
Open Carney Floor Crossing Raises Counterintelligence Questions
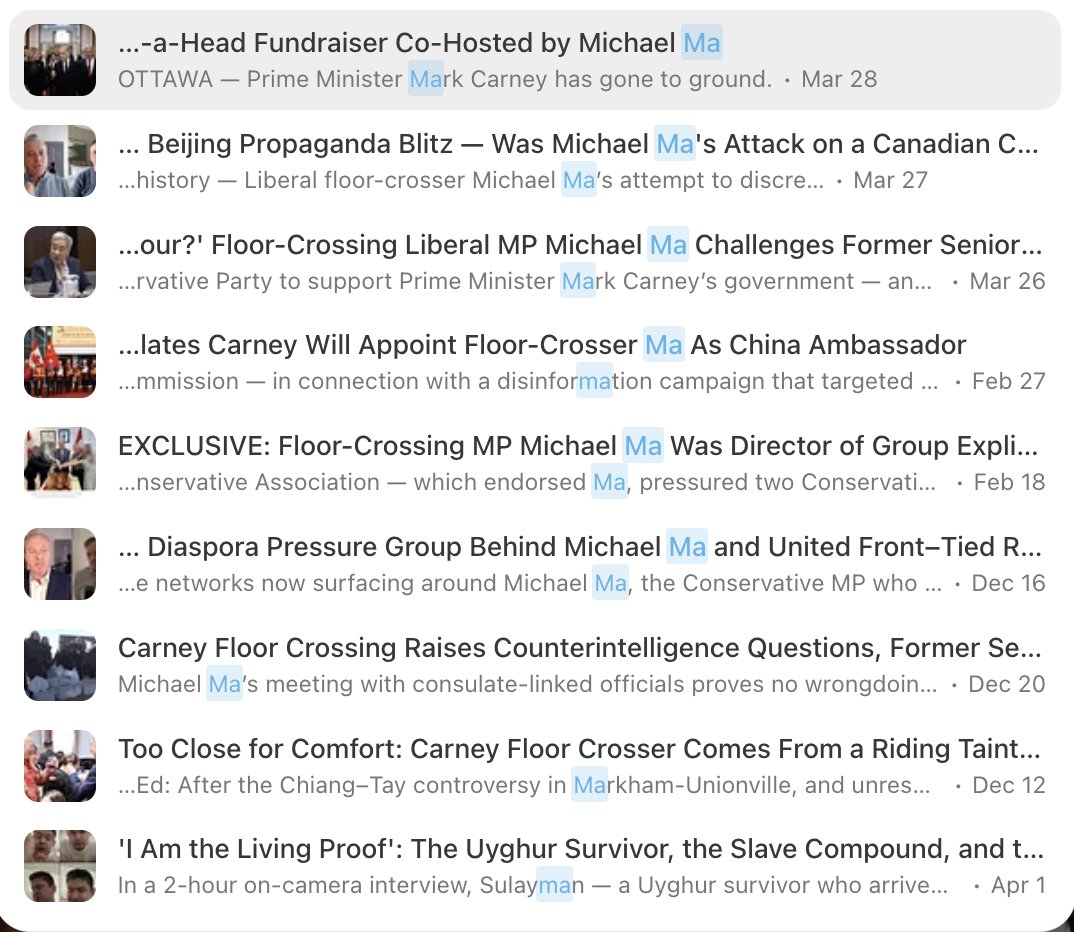[x=534, y=664]
